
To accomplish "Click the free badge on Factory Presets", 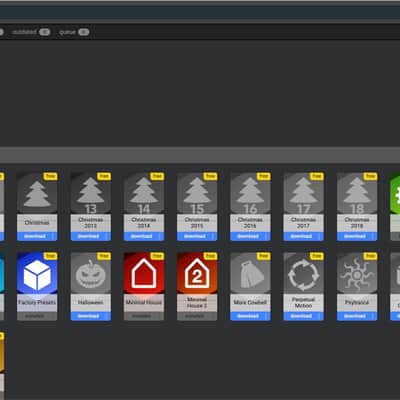I will [51, 256].
